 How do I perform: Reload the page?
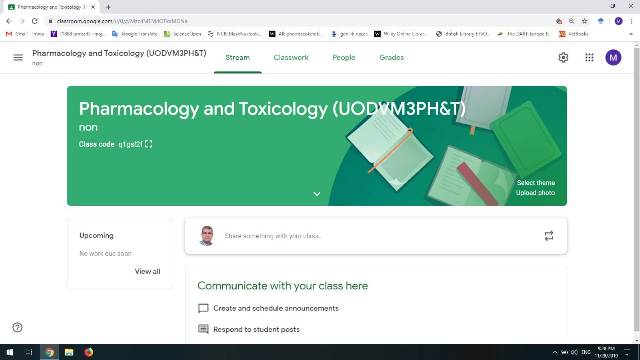pyautogui.click(x=35, y=21)
